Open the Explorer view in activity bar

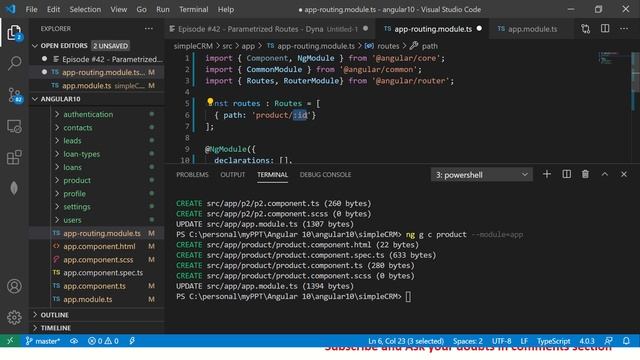14,33
